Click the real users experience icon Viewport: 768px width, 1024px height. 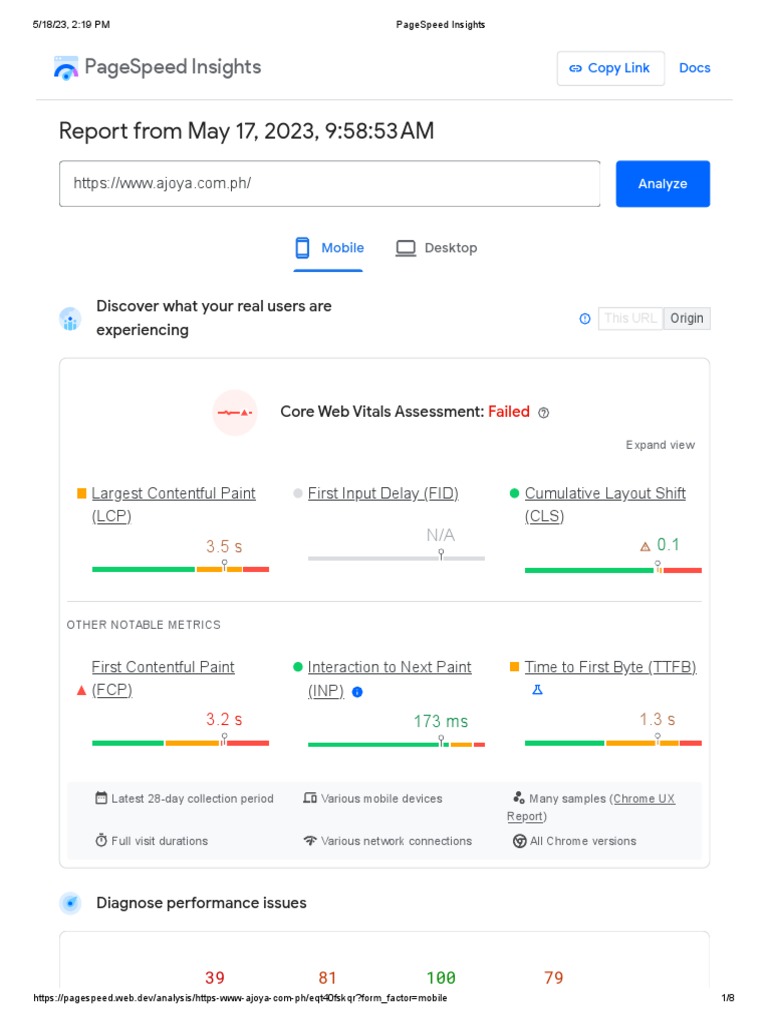(x=70, y=319)
